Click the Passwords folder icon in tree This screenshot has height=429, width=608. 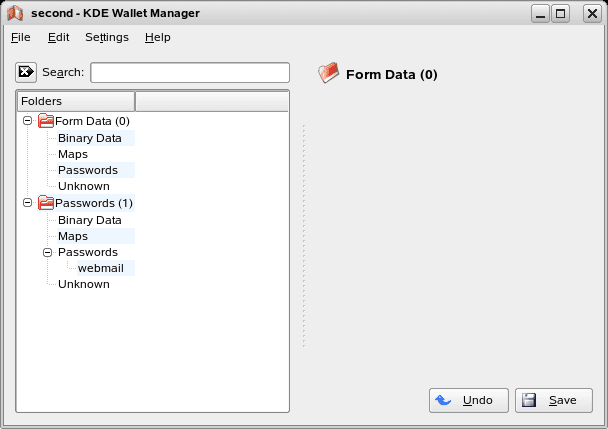(46, 203)
